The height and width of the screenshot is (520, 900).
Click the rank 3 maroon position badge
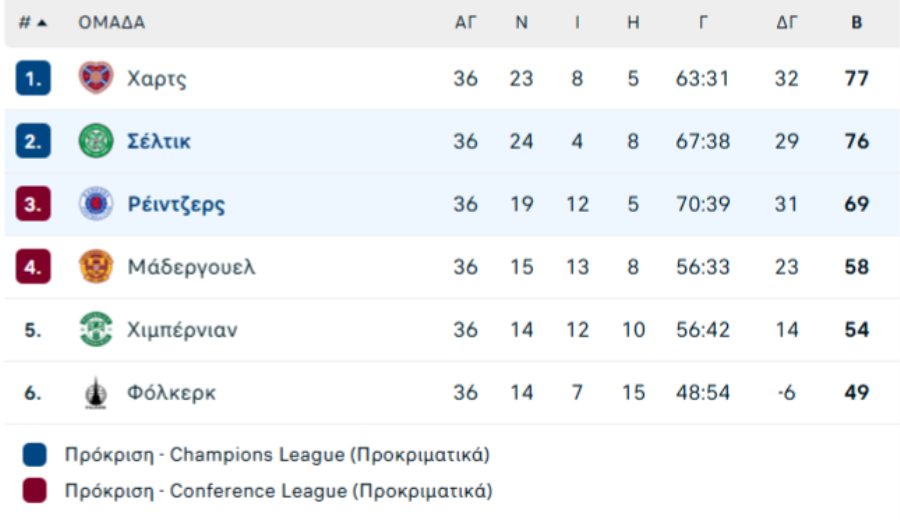point(33,204)
